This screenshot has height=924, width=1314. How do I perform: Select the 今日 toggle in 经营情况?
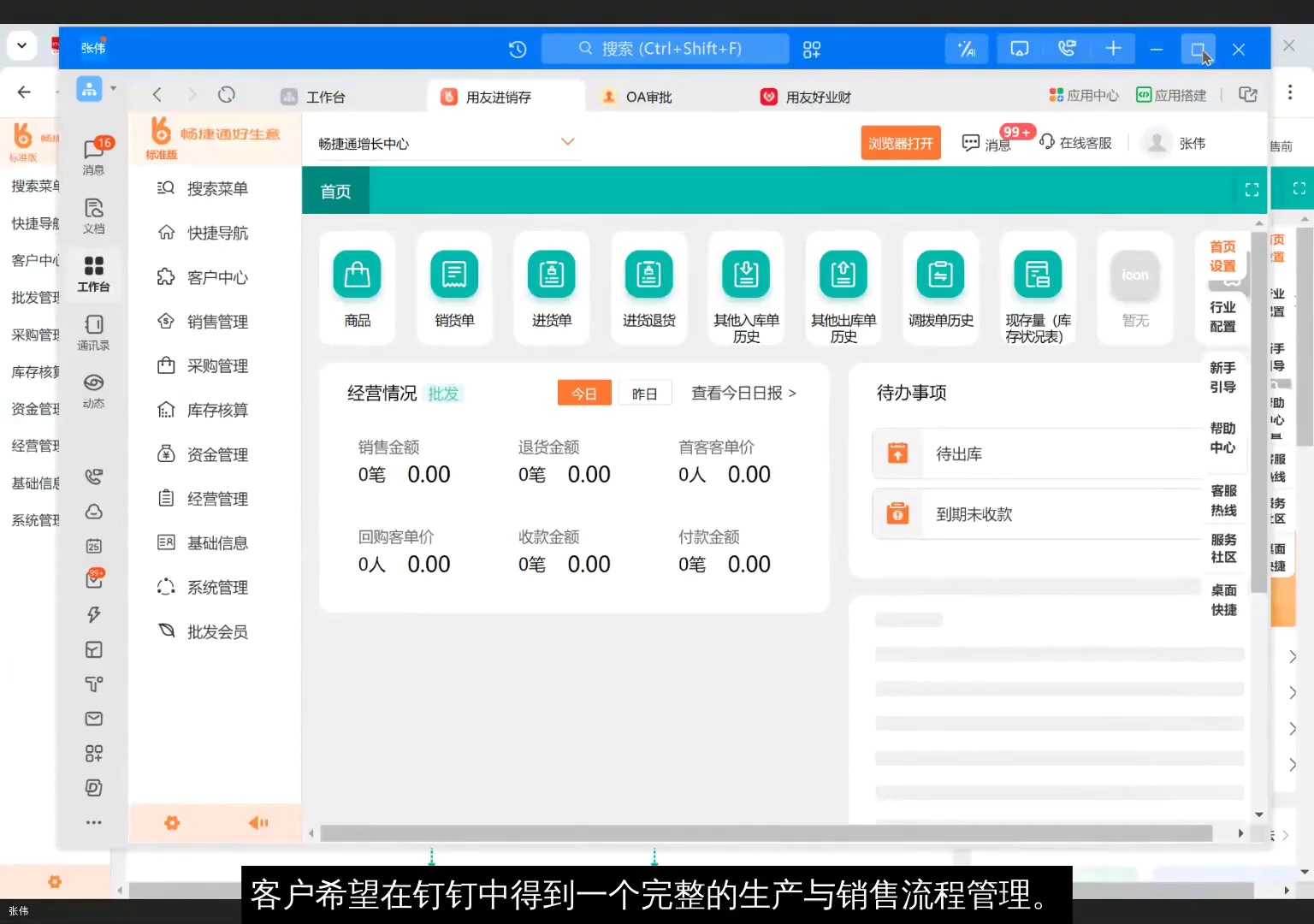click(x=584, y=392)
